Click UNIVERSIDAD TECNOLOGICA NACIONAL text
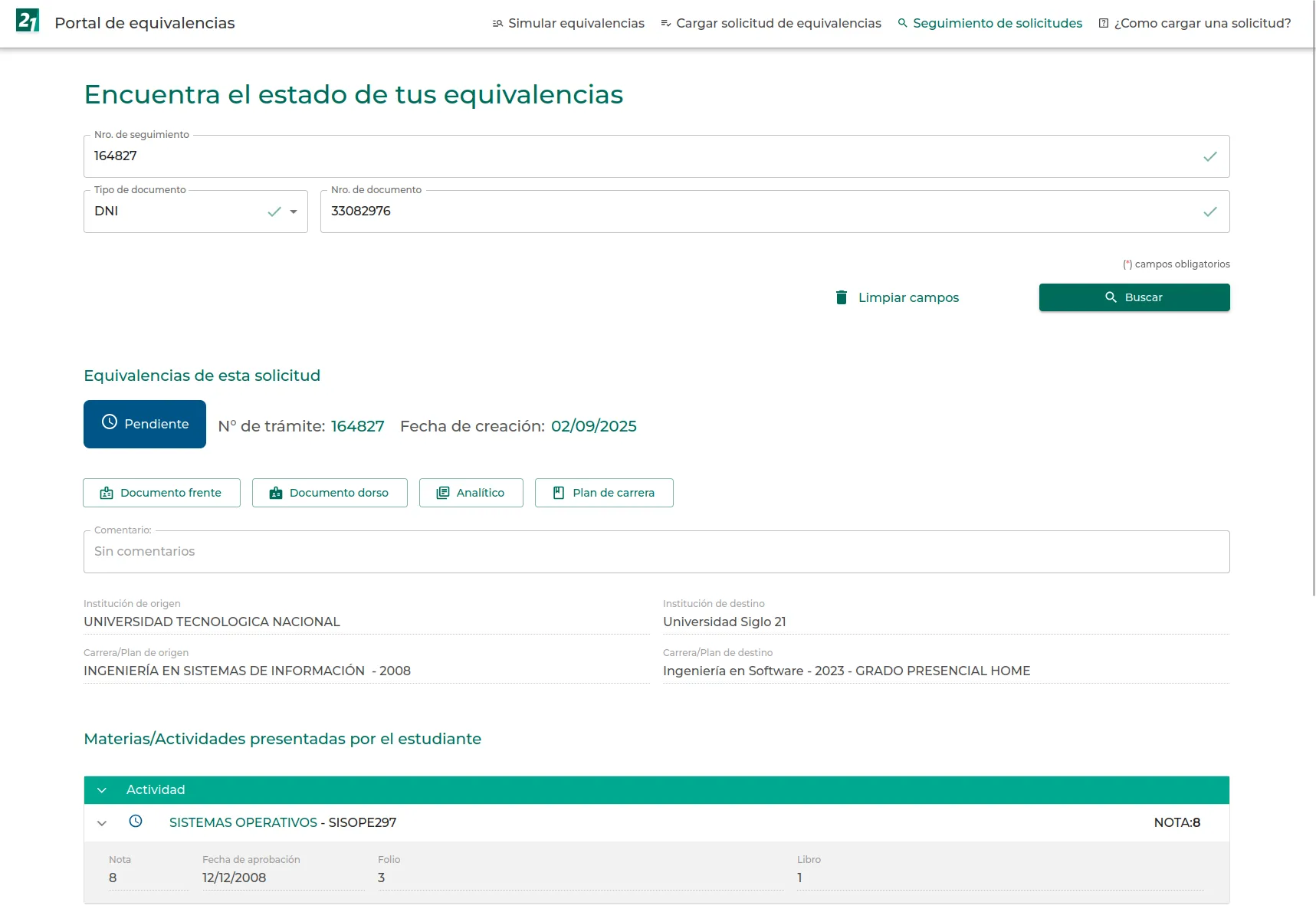This screenshot has height=922, width=1316. (212, 622)
